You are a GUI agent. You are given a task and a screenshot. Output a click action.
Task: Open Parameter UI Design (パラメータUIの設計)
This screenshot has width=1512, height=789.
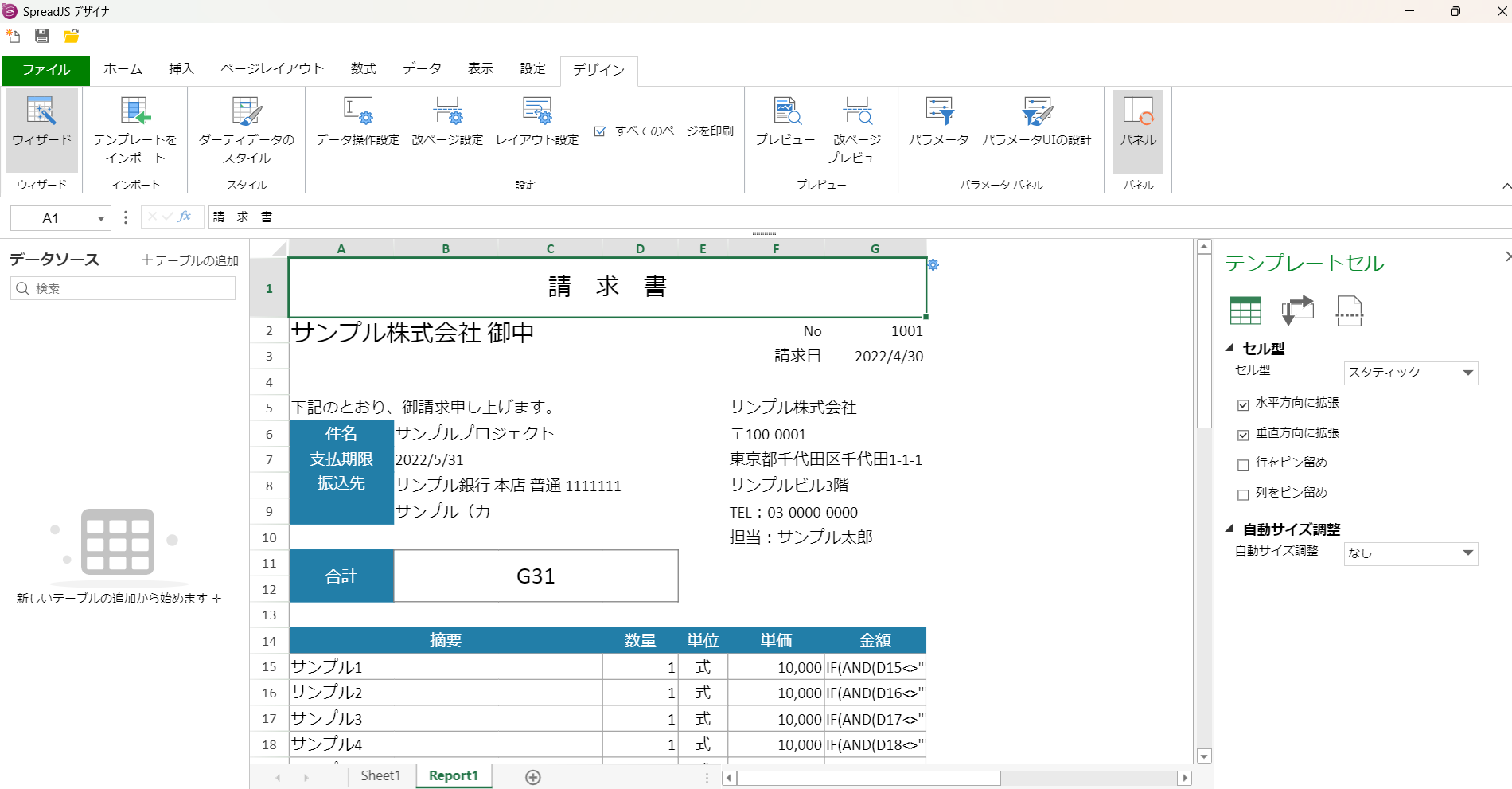[1037, 122]
